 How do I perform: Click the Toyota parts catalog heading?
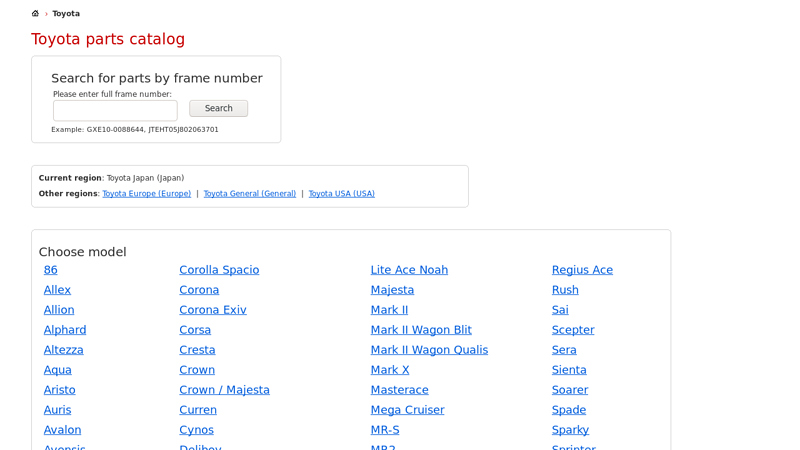[x=108, y=39]
